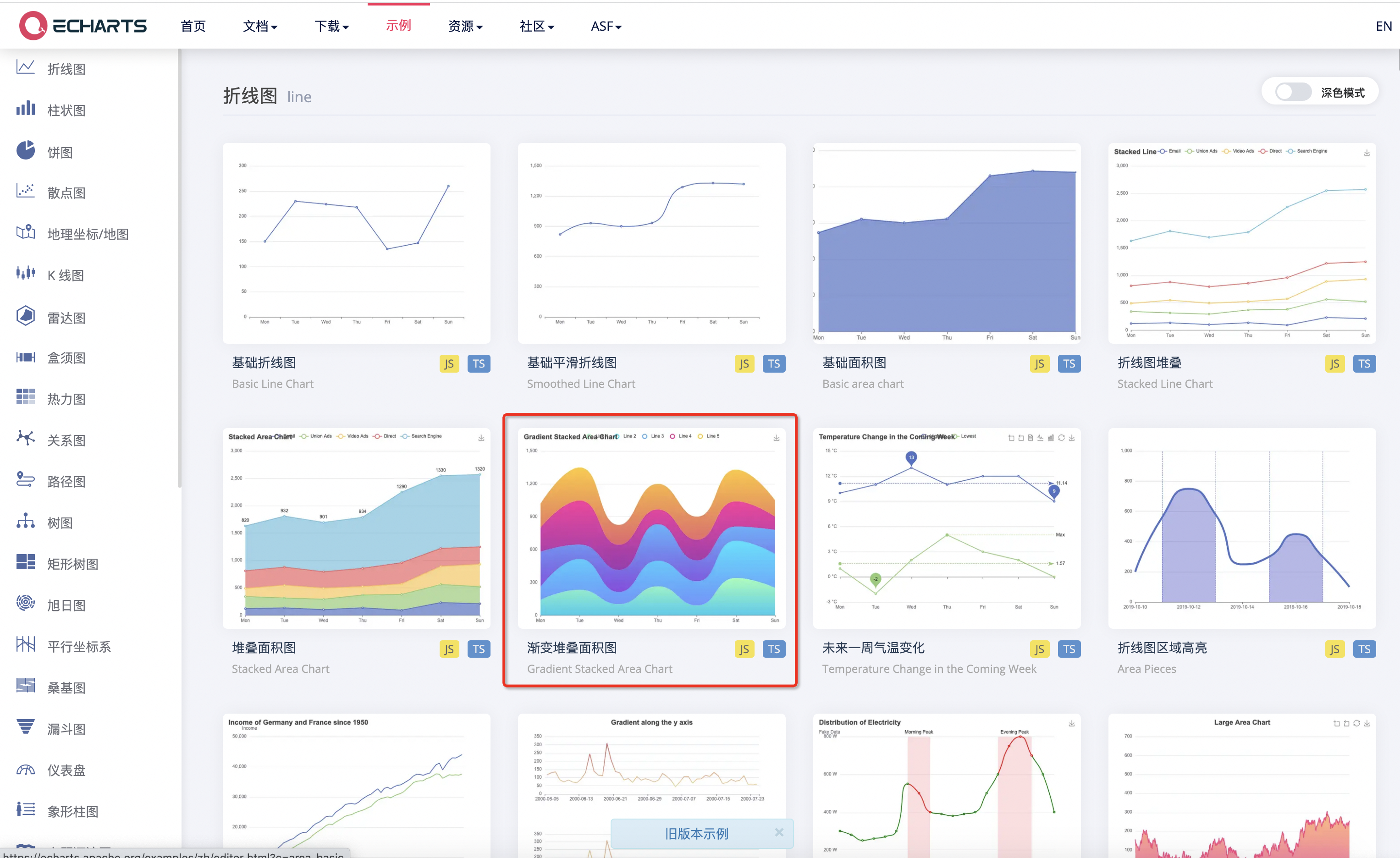The width and height of the screenshot is (1400, 858).
Task: Toggle the 深色模式 dark mode switch
Action: click(x=1292, y=93)
